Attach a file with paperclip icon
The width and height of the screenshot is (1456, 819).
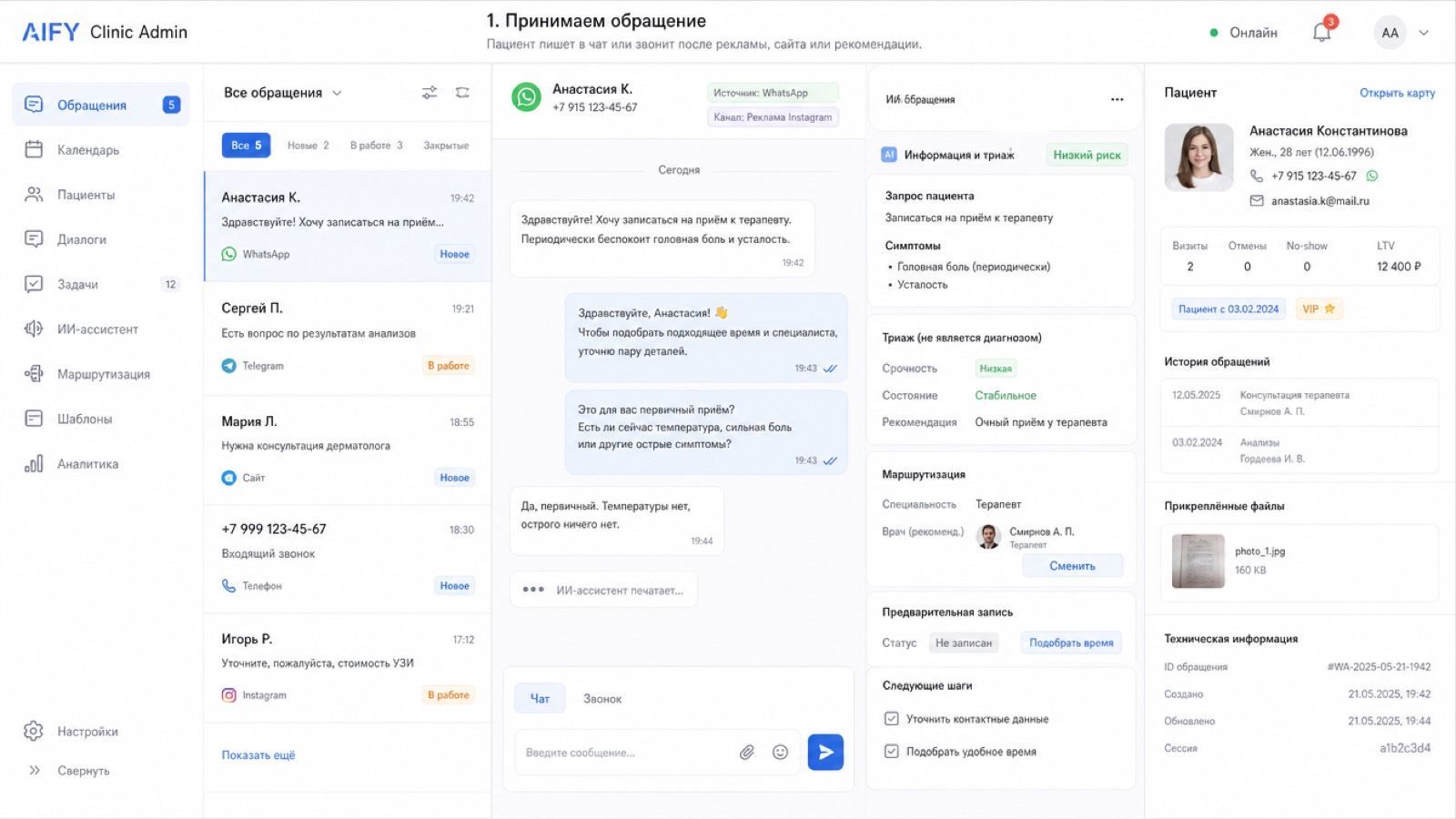(x=747, y=753)
